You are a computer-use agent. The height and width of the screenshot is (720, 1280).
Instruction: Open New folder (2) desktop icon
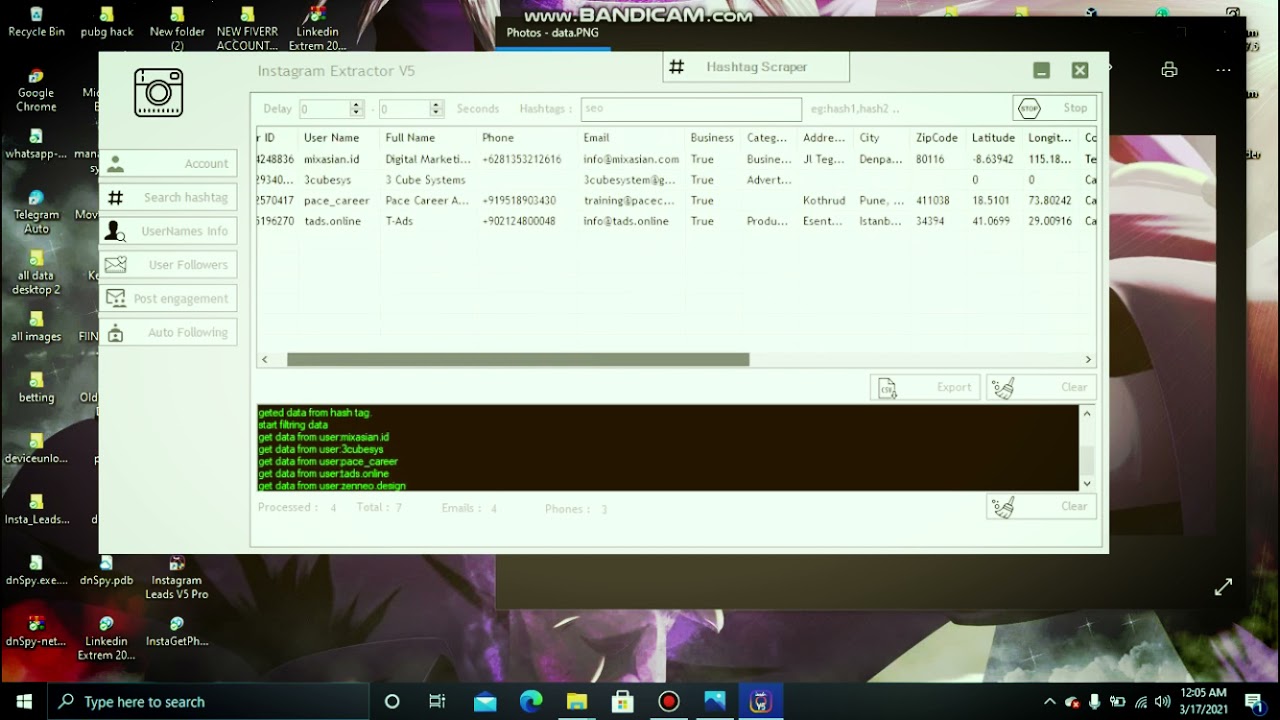[177, 29]
